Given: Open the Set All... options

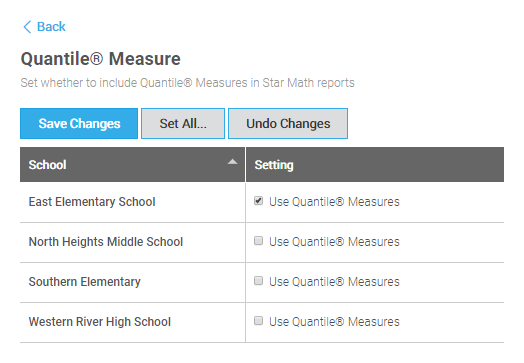Looking at the screenshot, I should 183,123.
